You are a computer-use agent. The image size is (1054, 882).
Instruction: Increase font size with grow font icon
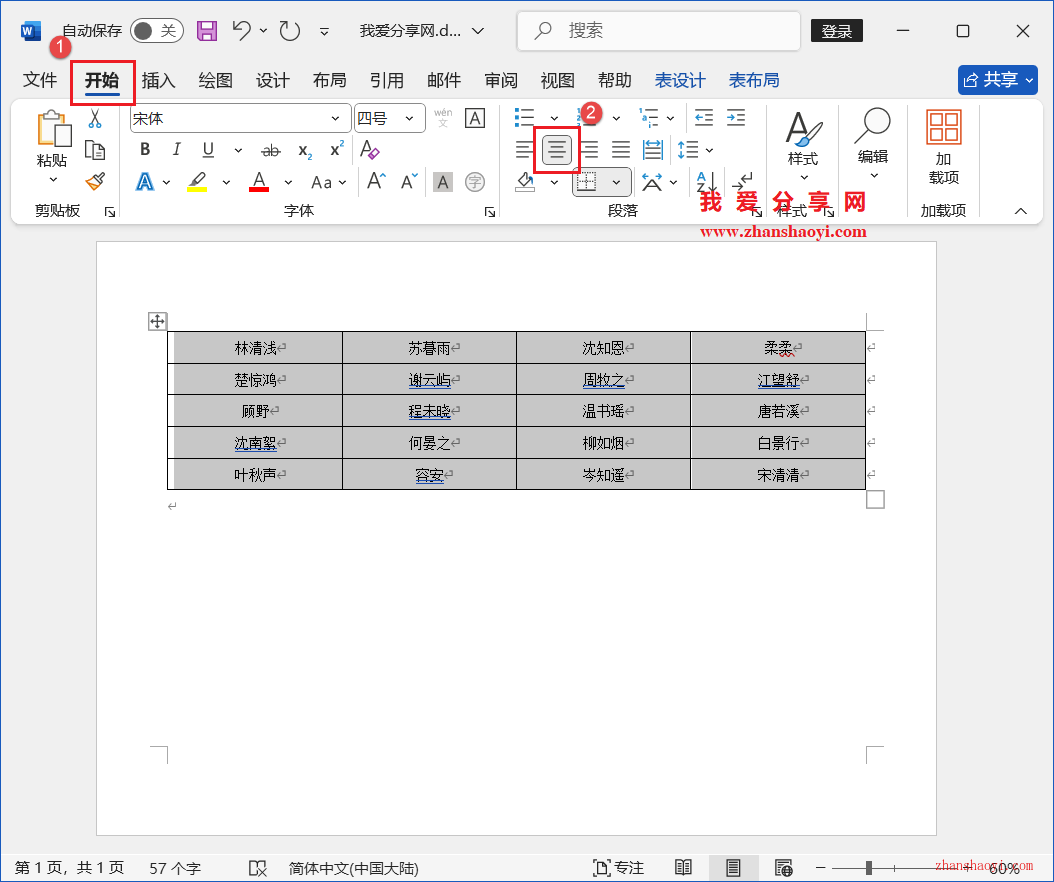pyautogui.click(x=376, y=182)
